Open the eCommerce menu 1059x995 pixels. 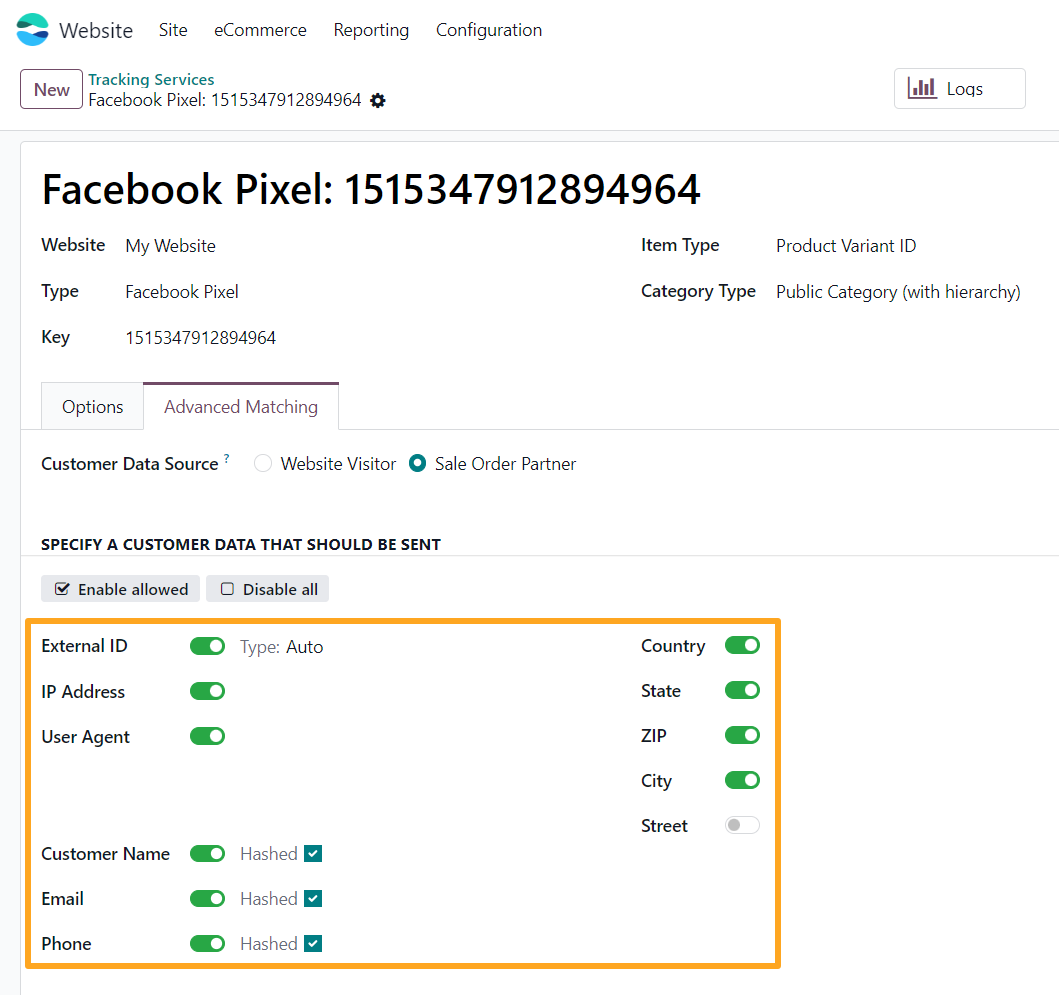point(260,30)
